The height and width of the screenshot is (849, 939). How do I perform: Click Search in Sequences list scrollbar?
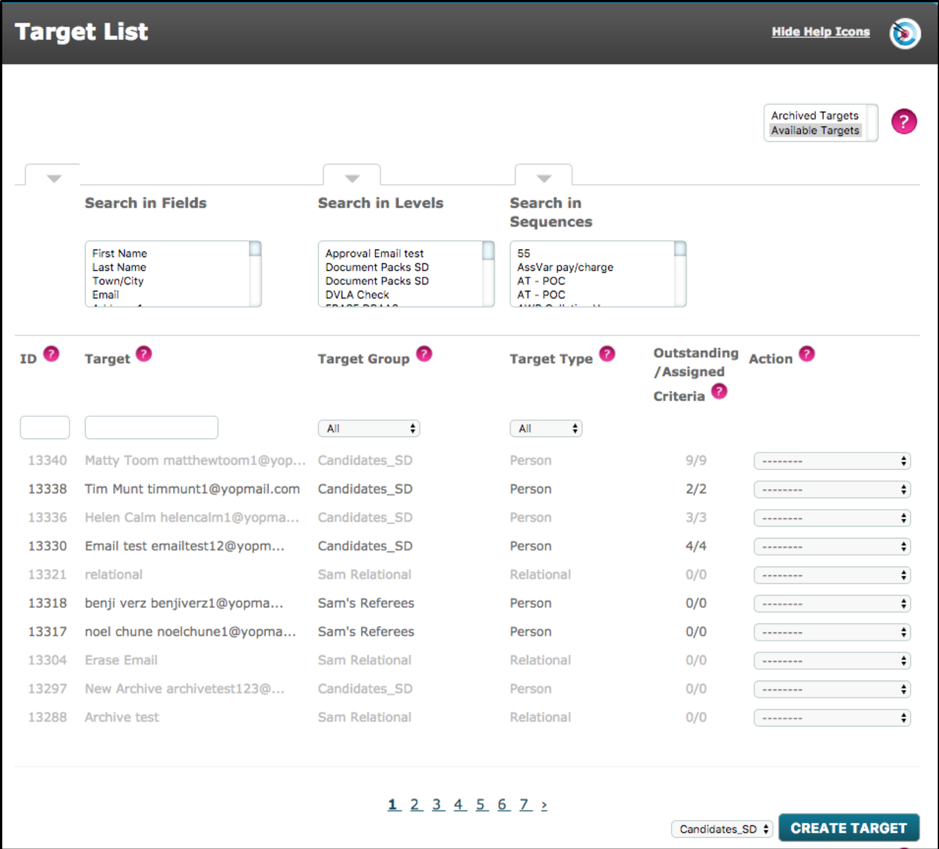tap(680, 274)
